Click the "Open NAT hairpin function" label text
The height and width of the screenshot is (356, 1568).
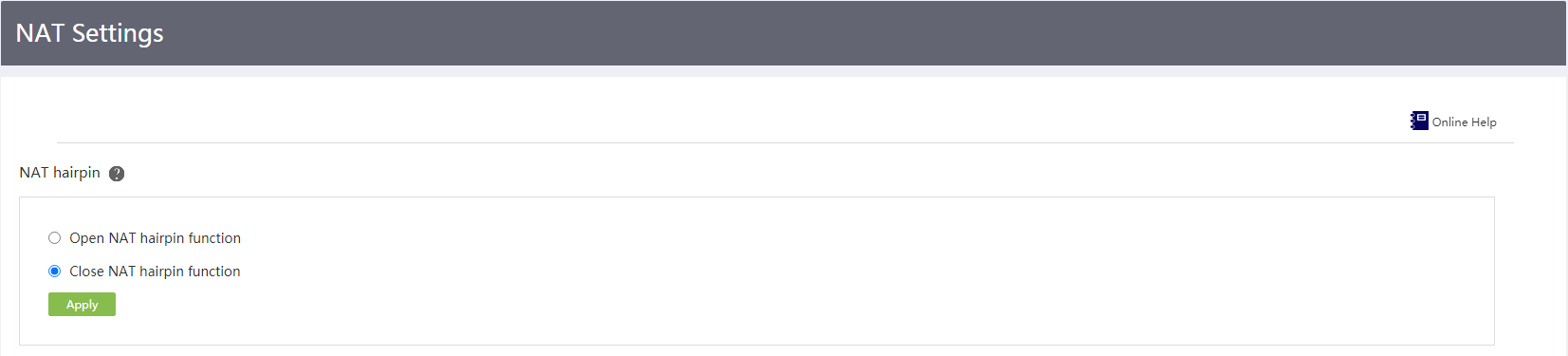coord(155,237)
